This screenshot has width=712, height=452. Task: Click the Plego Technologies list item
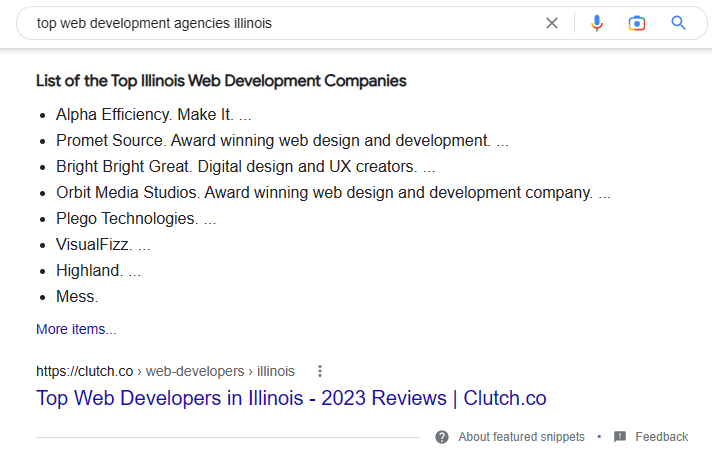pos(136,219)
